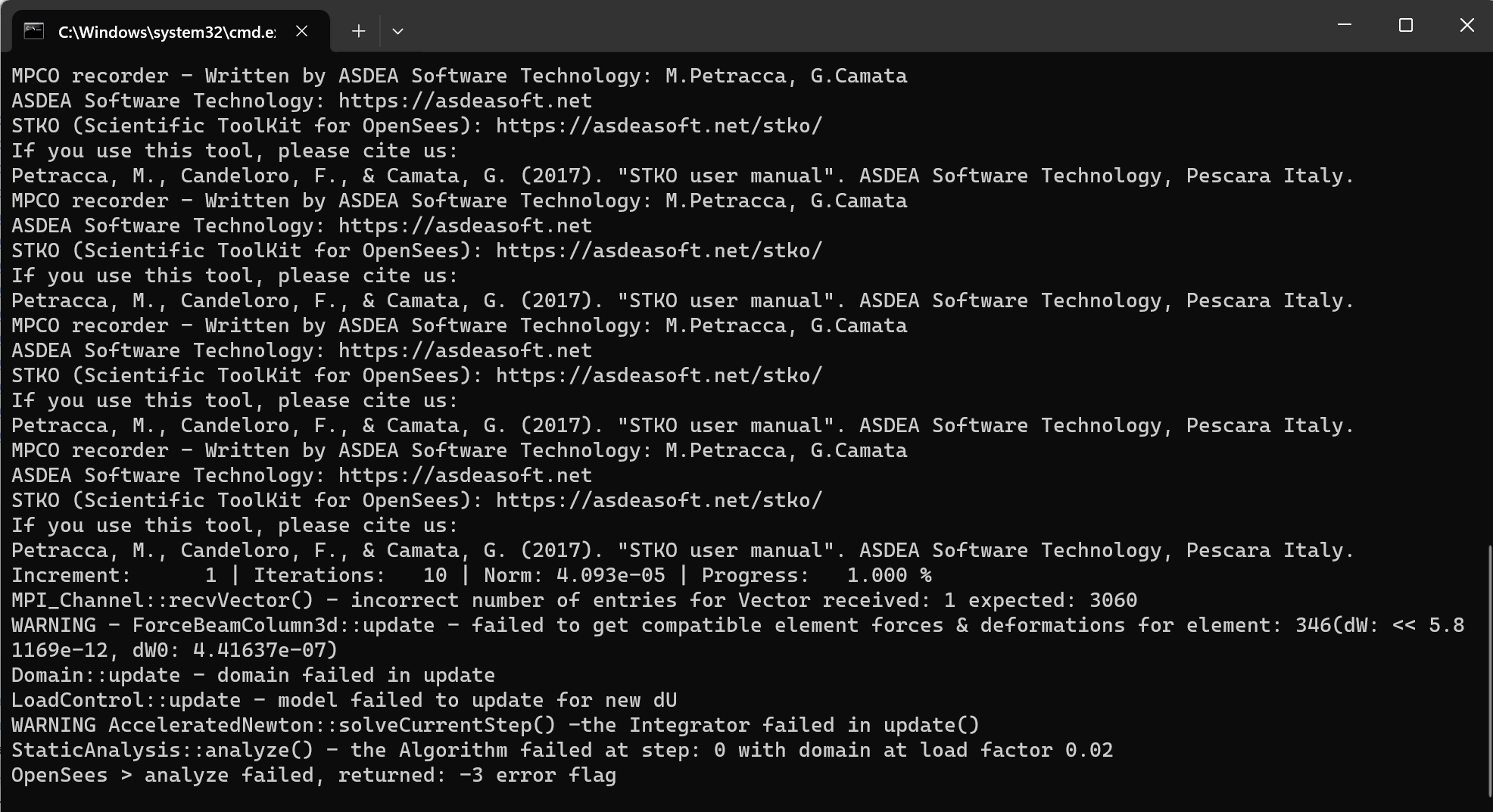Click the 'MPI_Channel::recvVector()' text
The width and height of the screenshot is (1493, 812).
[x=163, y=600]
